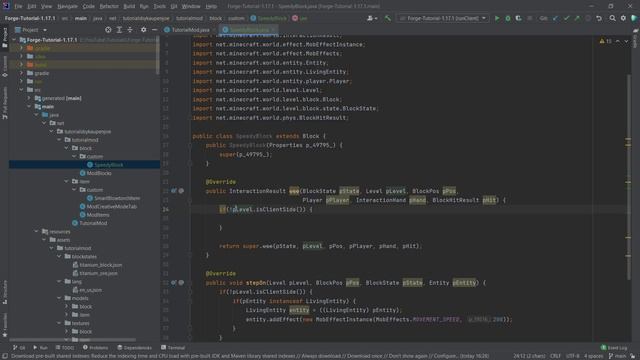Select ModCreativeModeTab in project tree
This screenshot has height=360, width=640.
tap(108, 207)
